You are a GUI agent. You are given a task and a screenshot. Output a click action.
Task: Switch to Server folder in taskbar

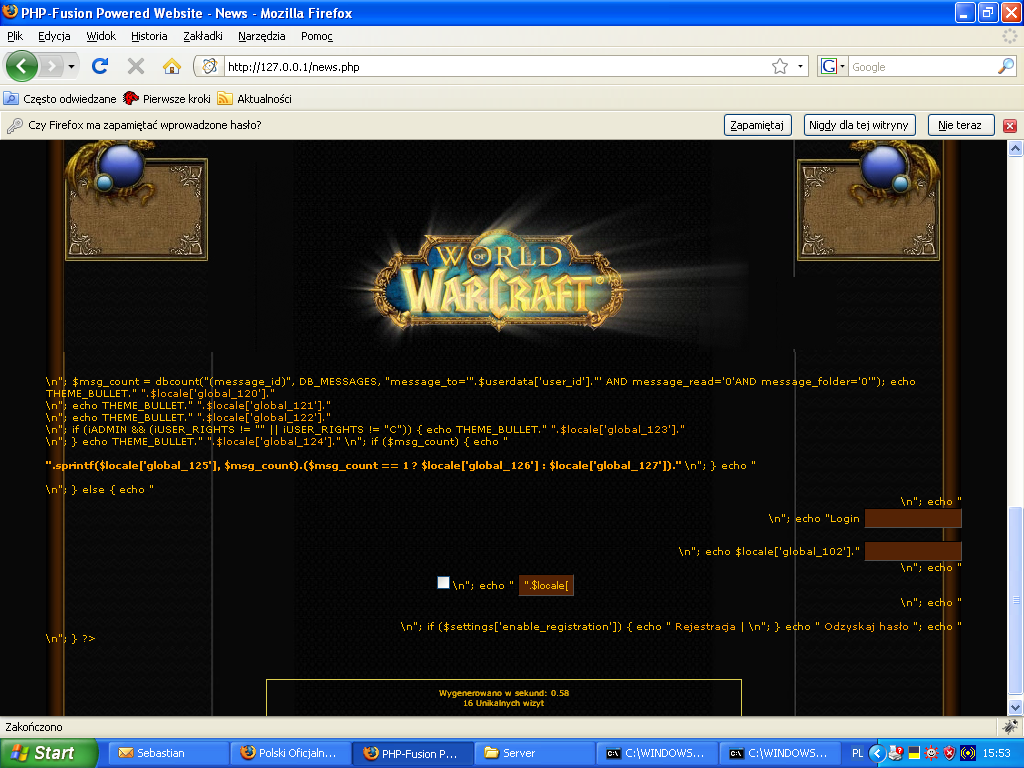(530, 753)
